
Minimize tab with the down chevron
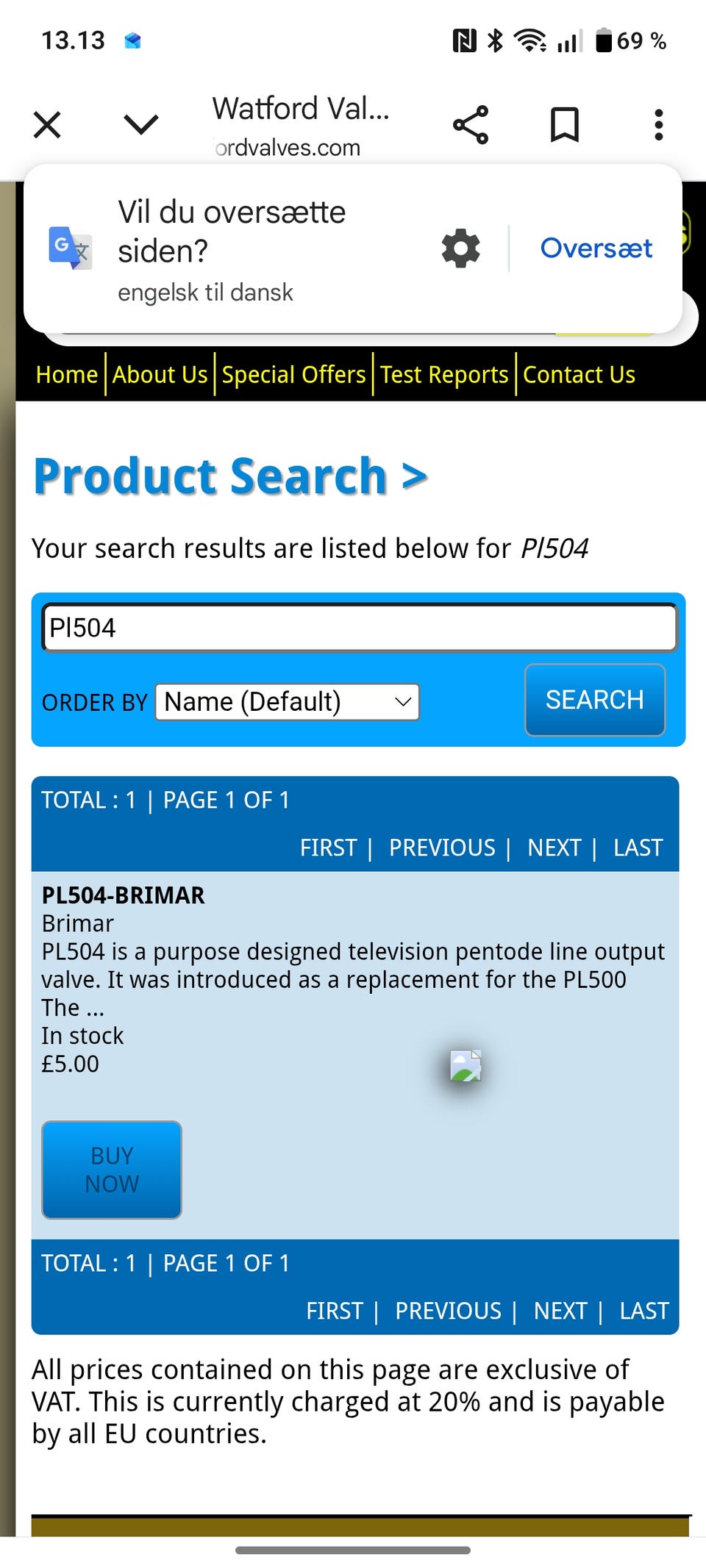point(141,125)
